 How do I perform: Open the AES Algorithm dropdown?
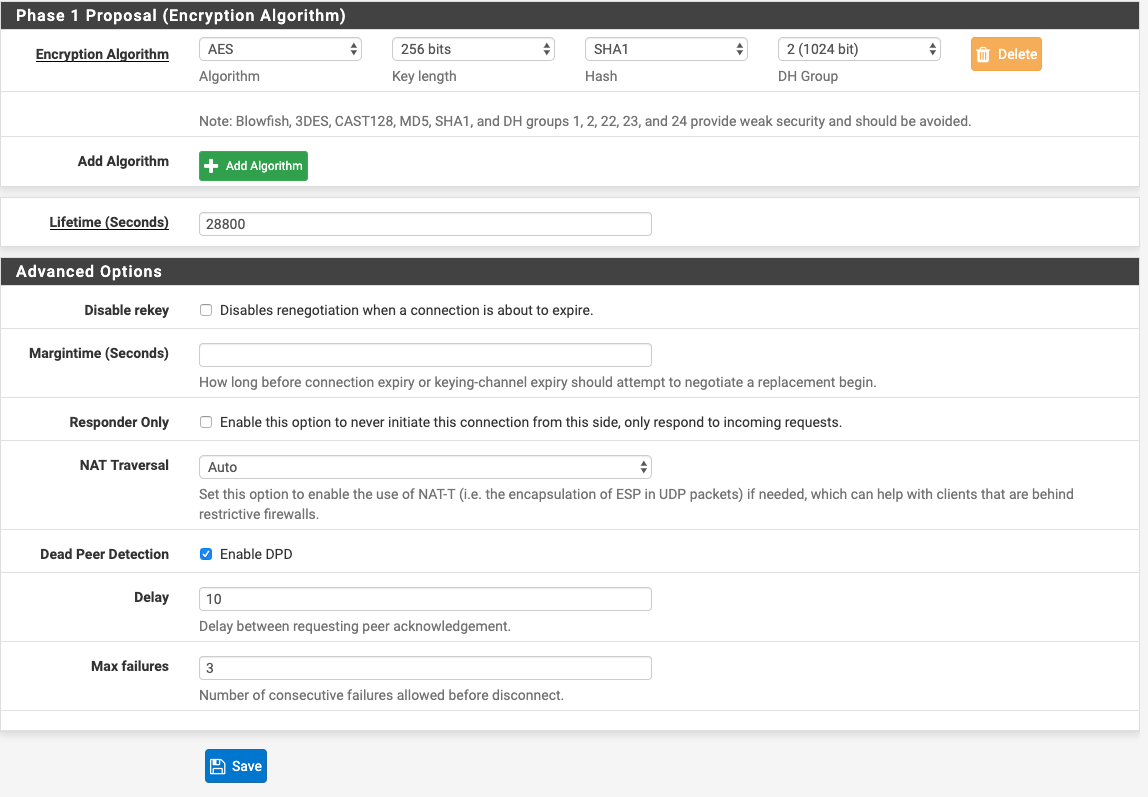pyautogui.click(x=280, y=49)
